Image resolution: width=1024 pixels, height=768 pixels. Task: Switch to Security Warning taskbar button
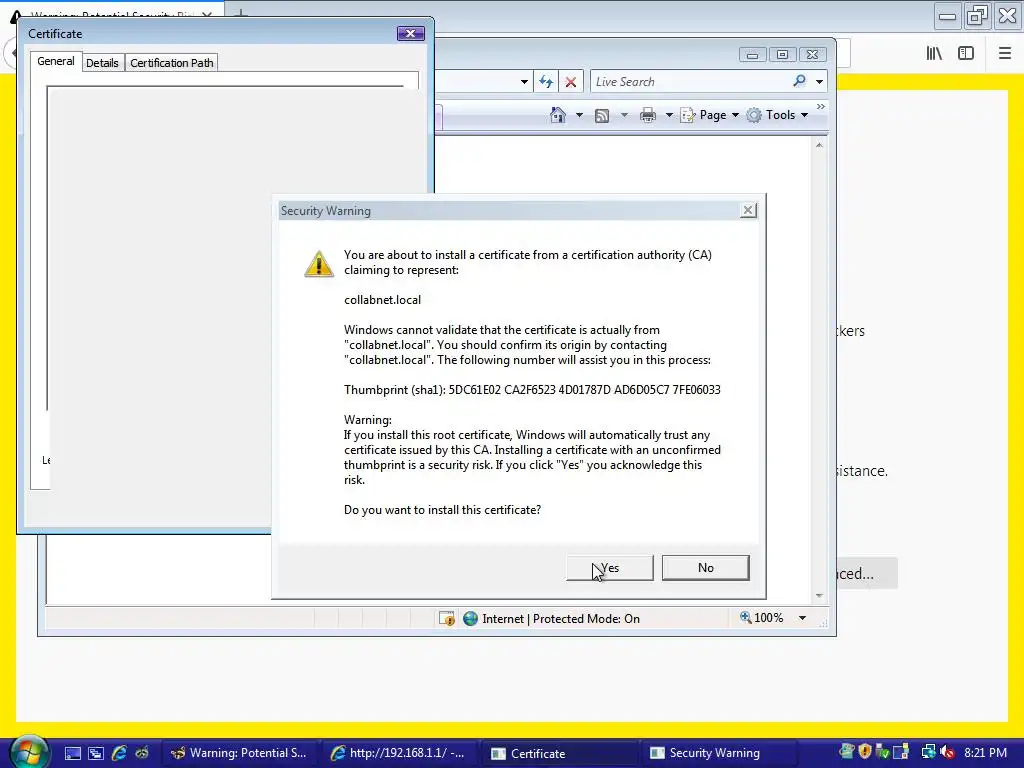(718, 753)
